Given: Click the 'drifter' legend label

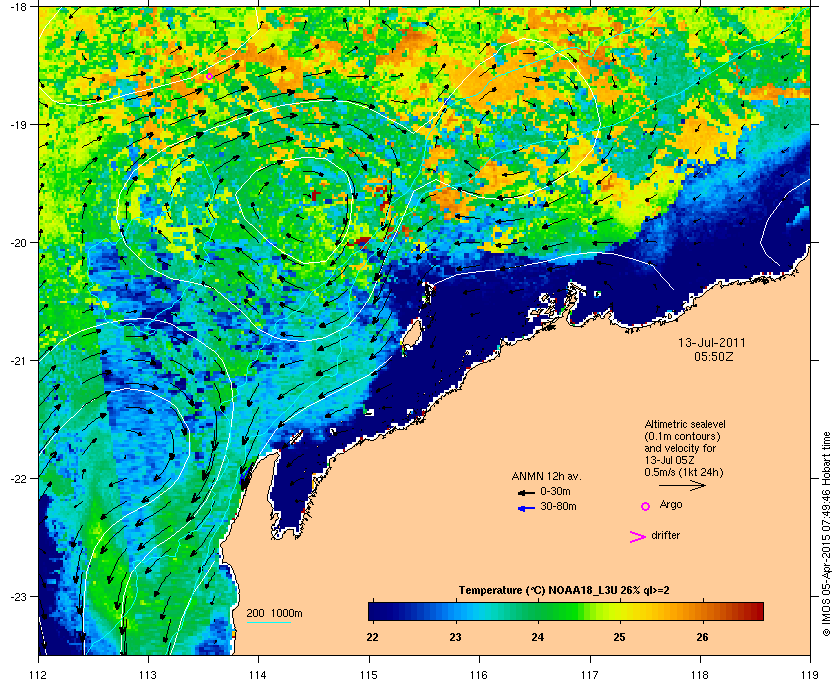Looking at the screenshot, I should pos(665,535).
